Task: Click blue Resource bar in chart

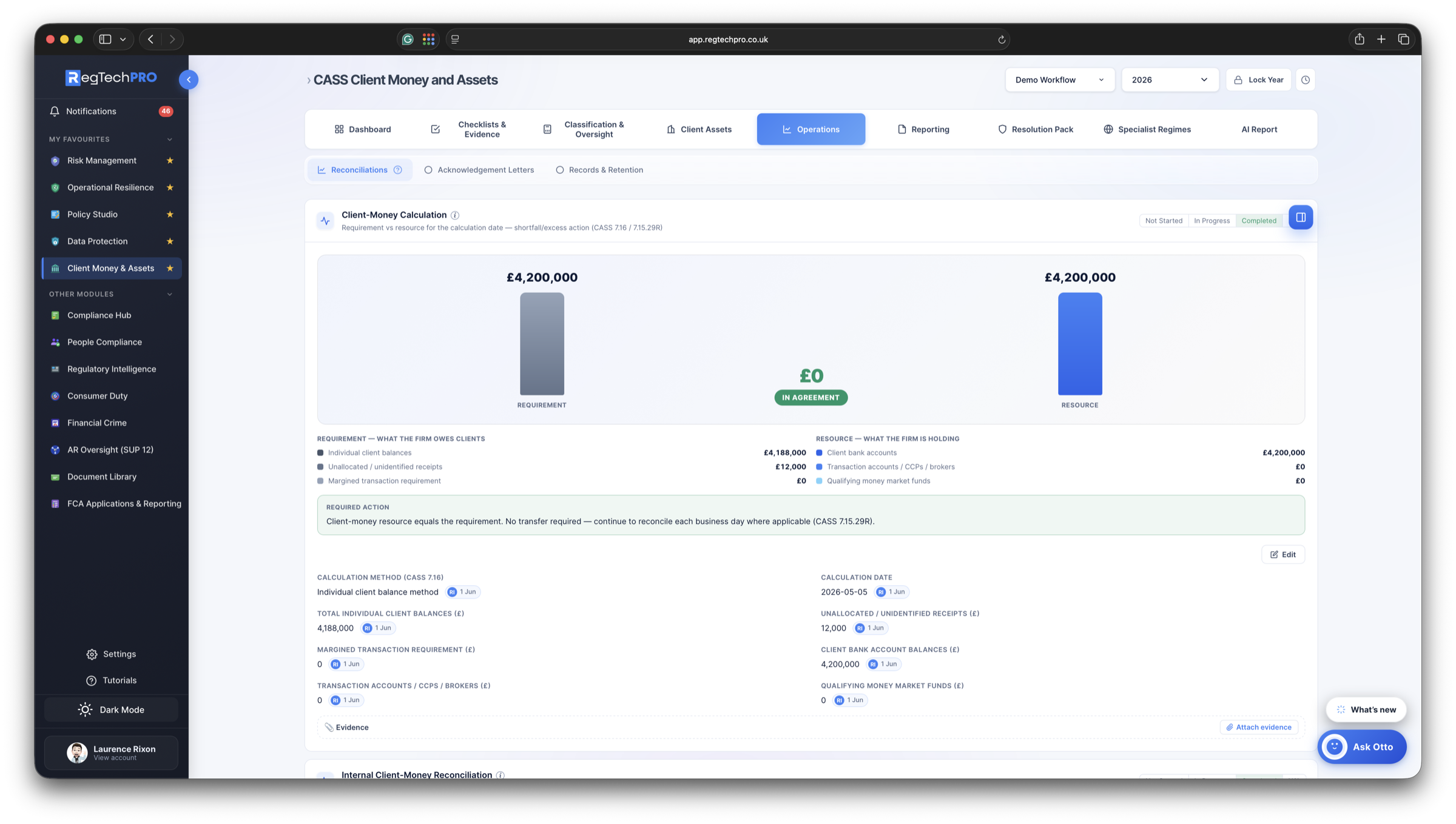Action: [1080, 344]
